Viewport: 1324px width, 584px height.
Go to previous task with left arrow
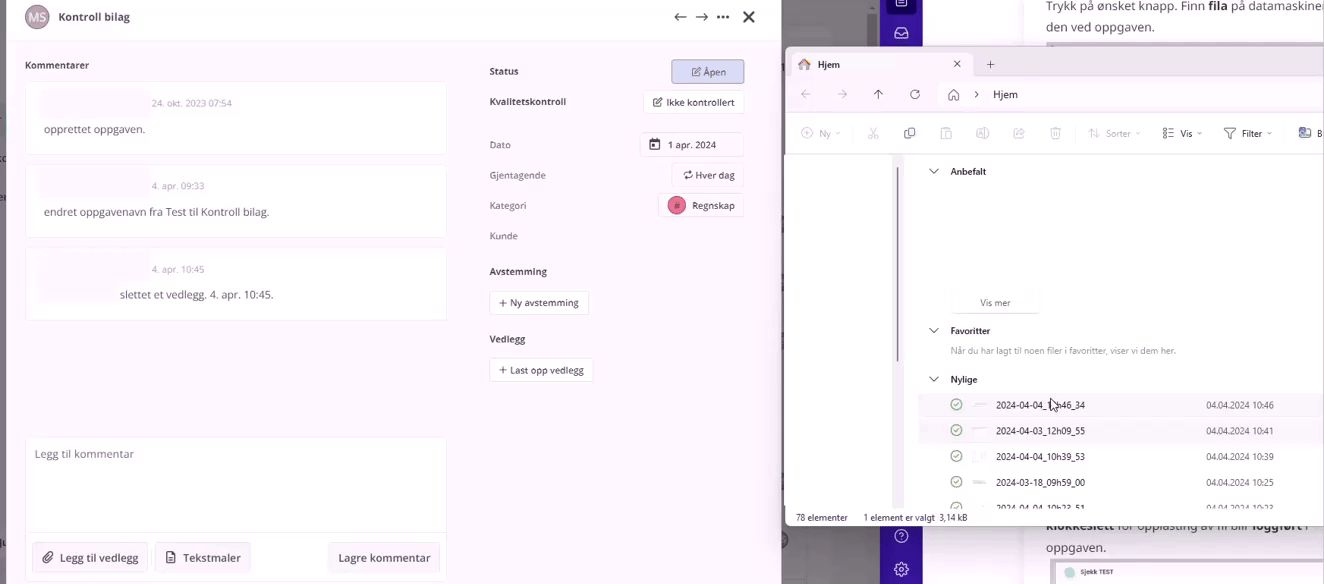(680, 17)
